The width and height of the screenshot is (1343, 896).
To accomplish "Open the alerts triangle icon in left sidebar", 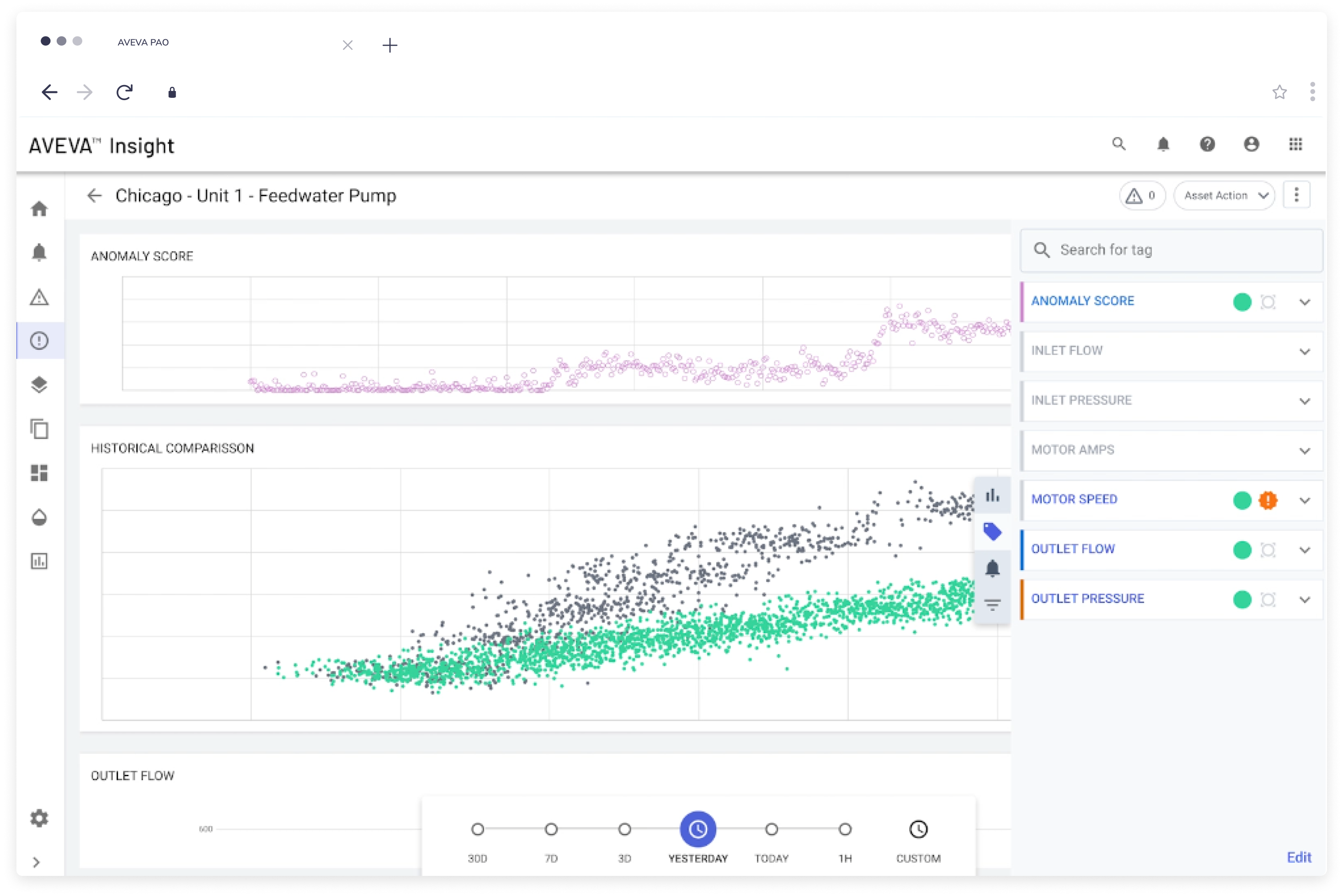I will tap(39, 297).
